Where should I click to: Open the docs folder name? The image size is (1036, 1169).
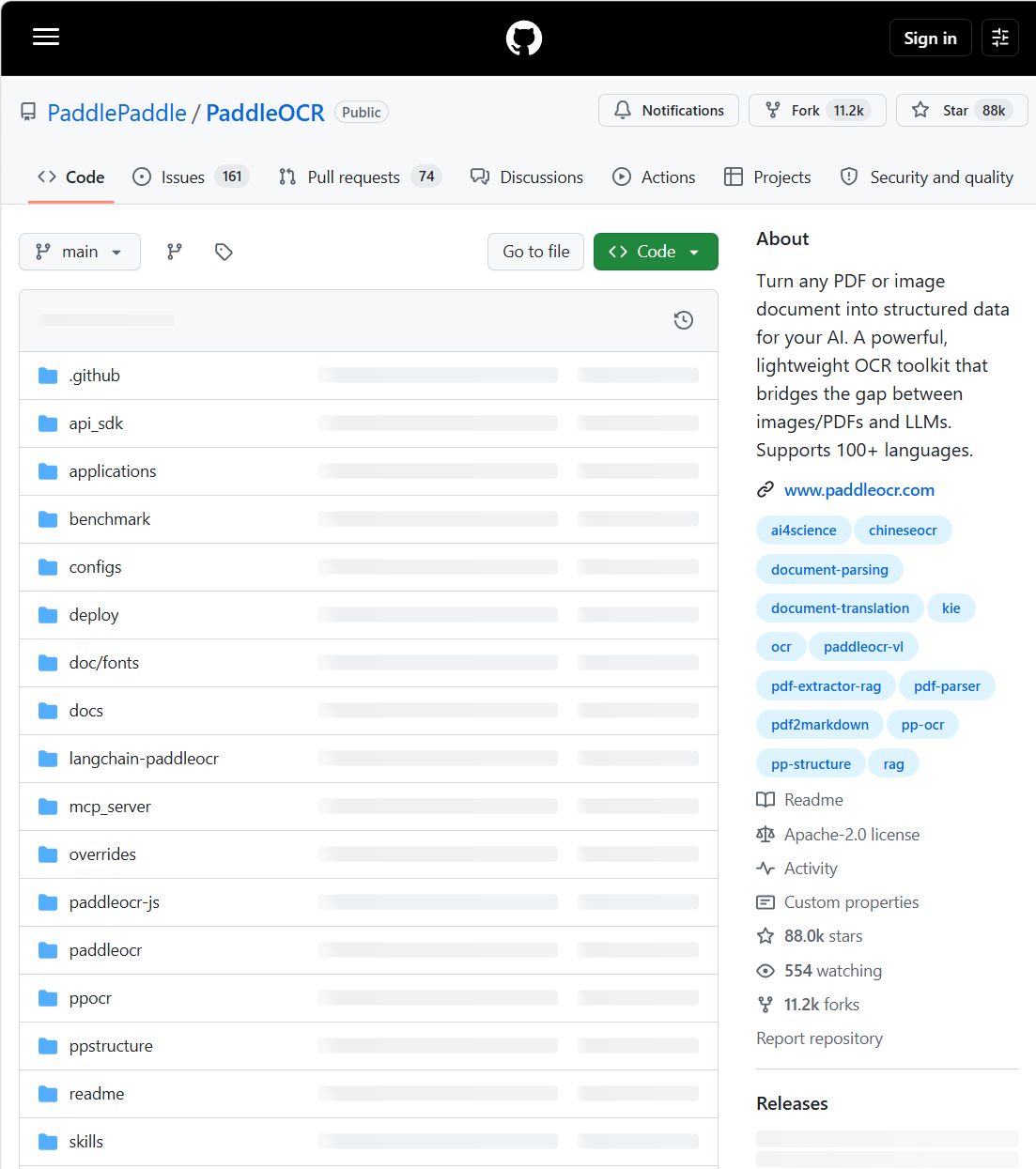coord(86,711)
